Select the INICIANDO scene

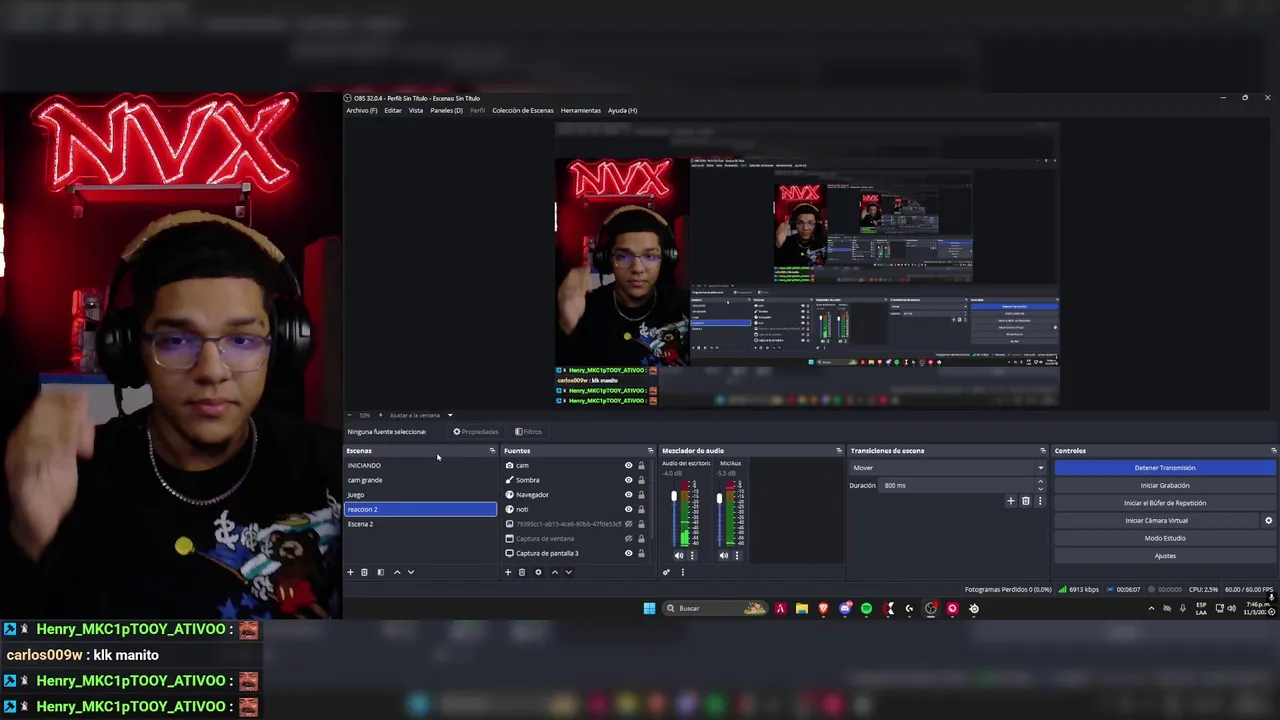click(420, 465)
